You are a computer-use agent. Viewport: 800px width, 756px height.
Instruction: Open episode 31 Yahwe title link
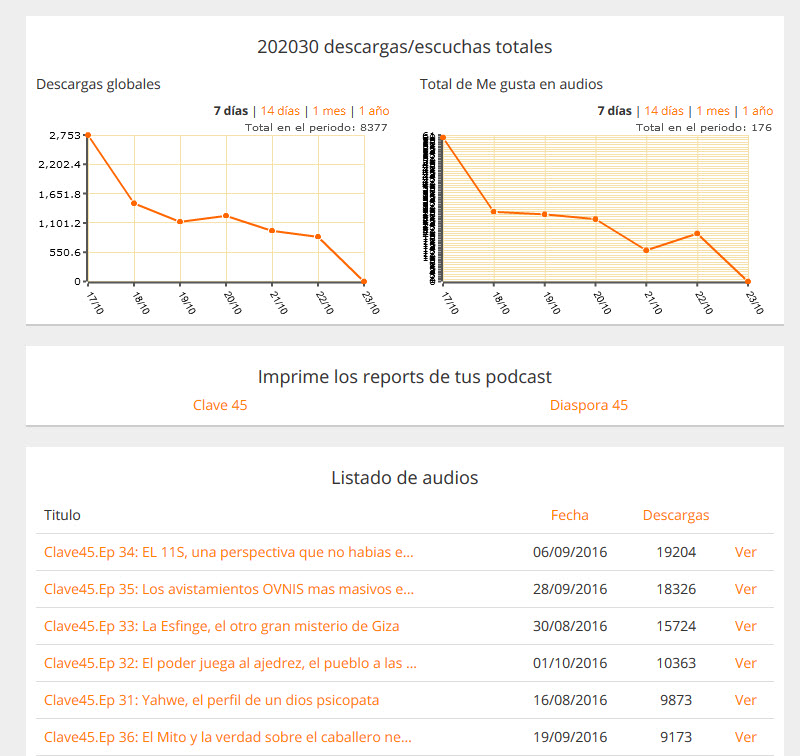point(211,700)
